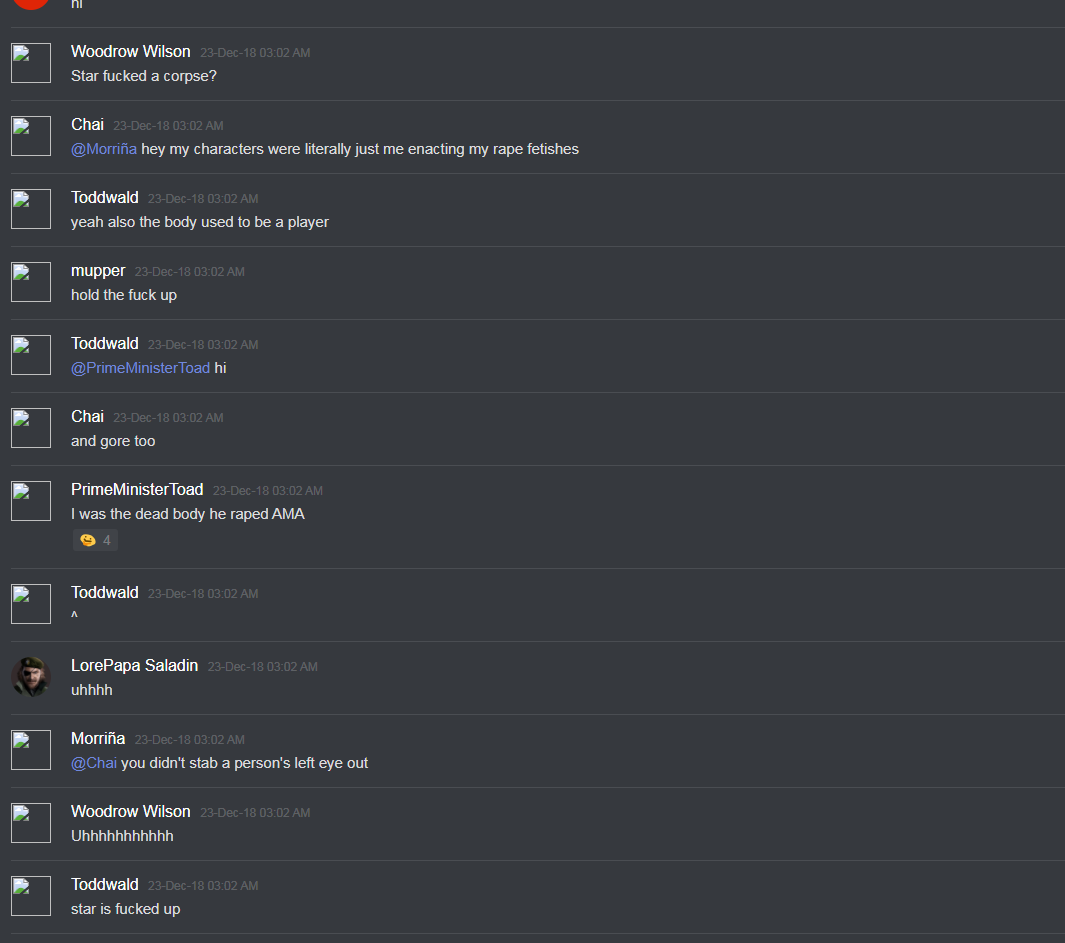Click LorePapa Saladin's profile picture

click(31, 677)
